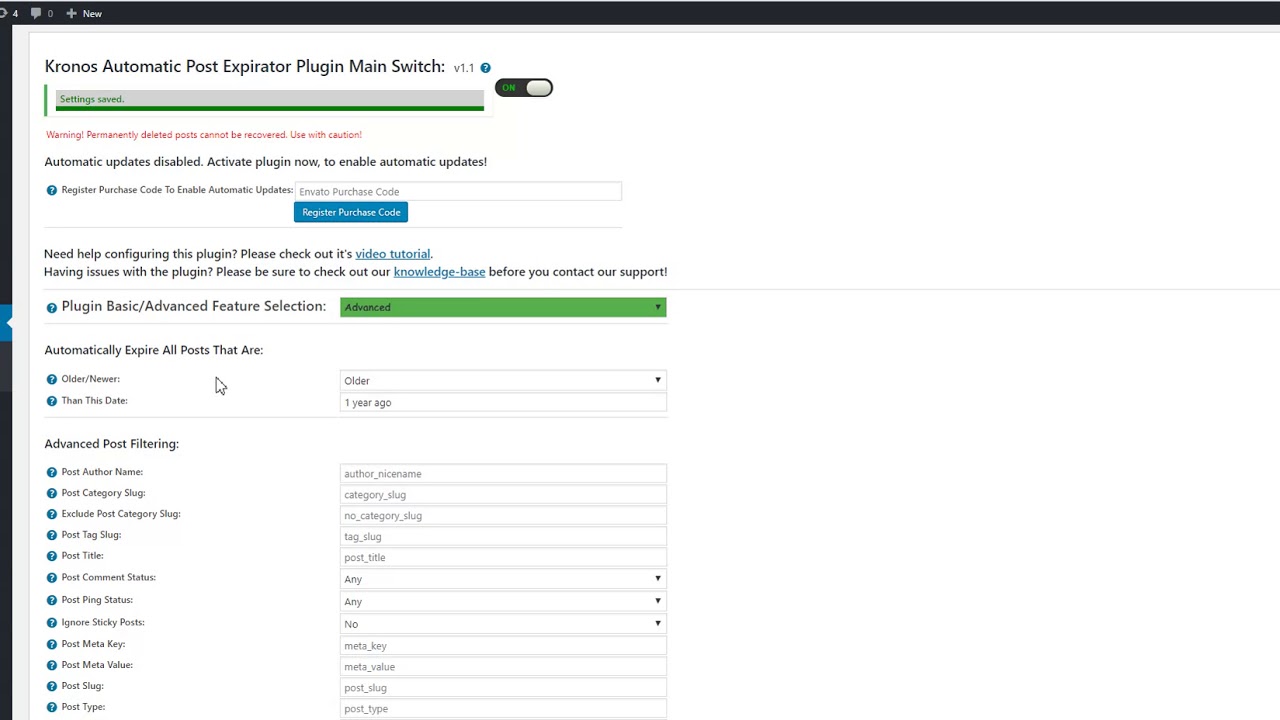
Task: Open the video tutorial link
Action: (392, 254)
